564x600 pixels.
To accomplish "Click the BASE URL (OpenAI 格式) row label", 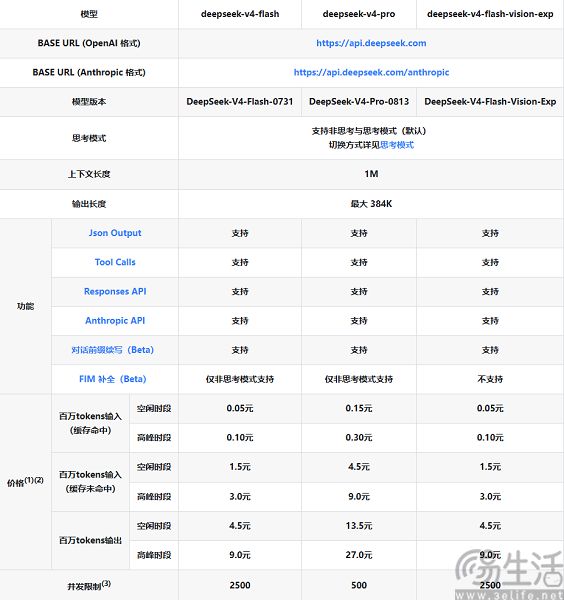I will [x=89, y=43].
